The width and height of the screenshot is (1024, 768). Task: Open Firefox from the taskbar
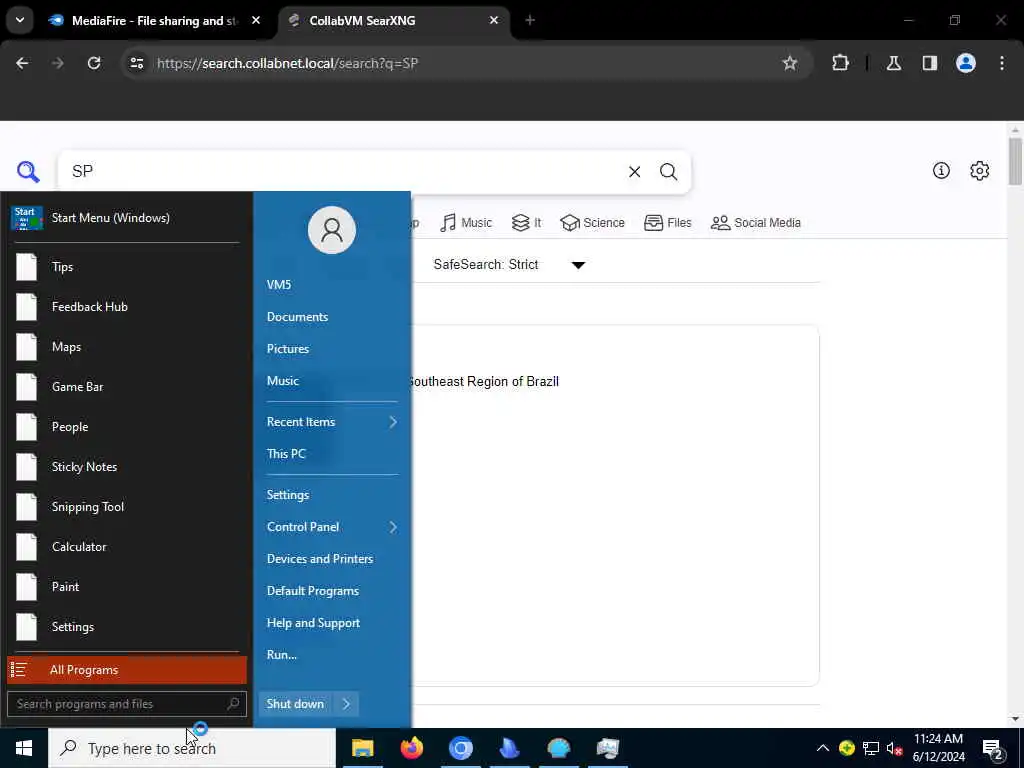click(x=411, y=748)
